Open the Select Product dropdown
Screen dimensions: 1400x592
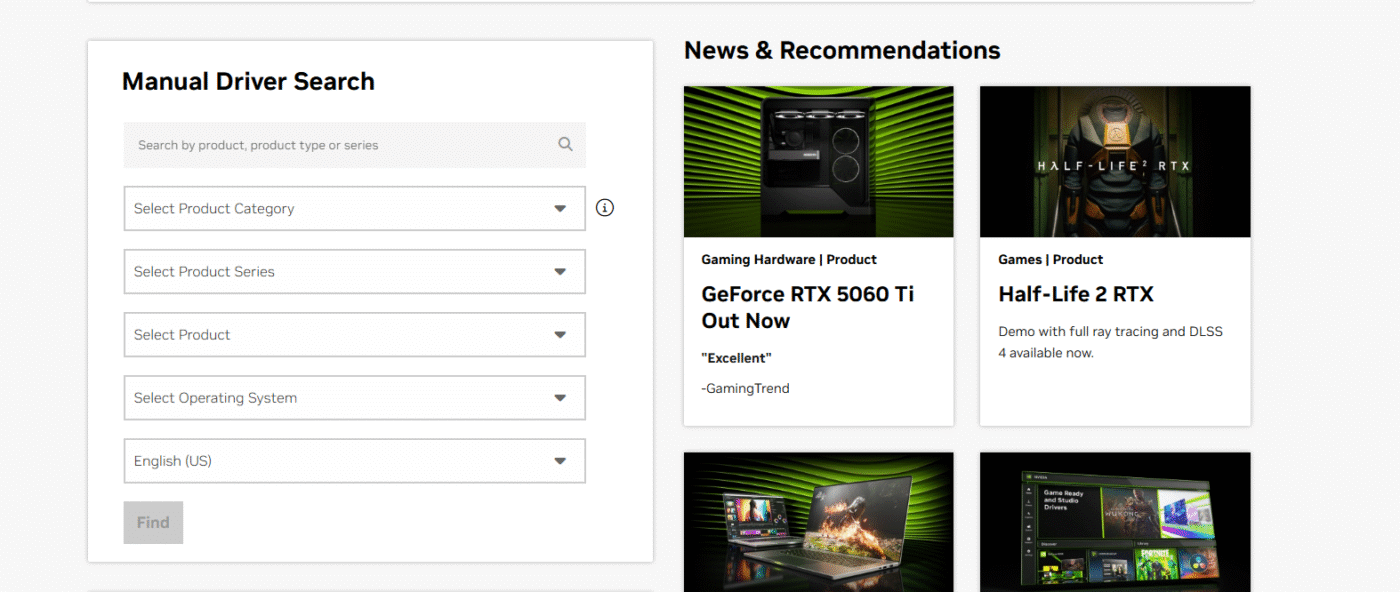(x=355, y=334)
